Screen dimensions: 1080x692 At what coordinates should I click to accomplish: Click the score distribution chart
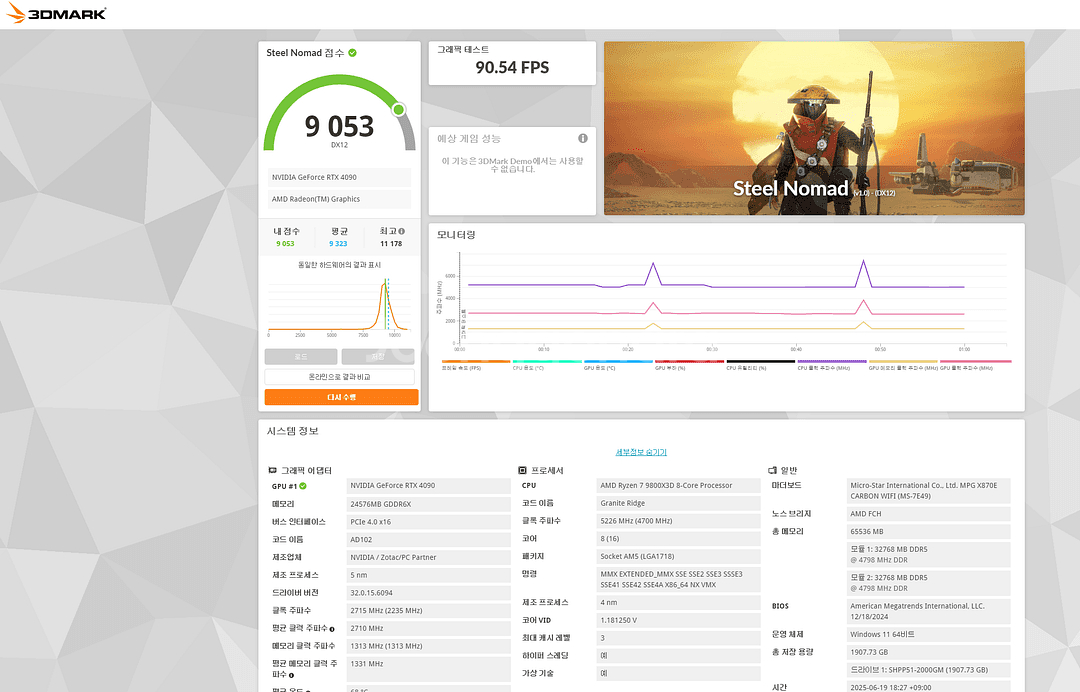point(340,306)
